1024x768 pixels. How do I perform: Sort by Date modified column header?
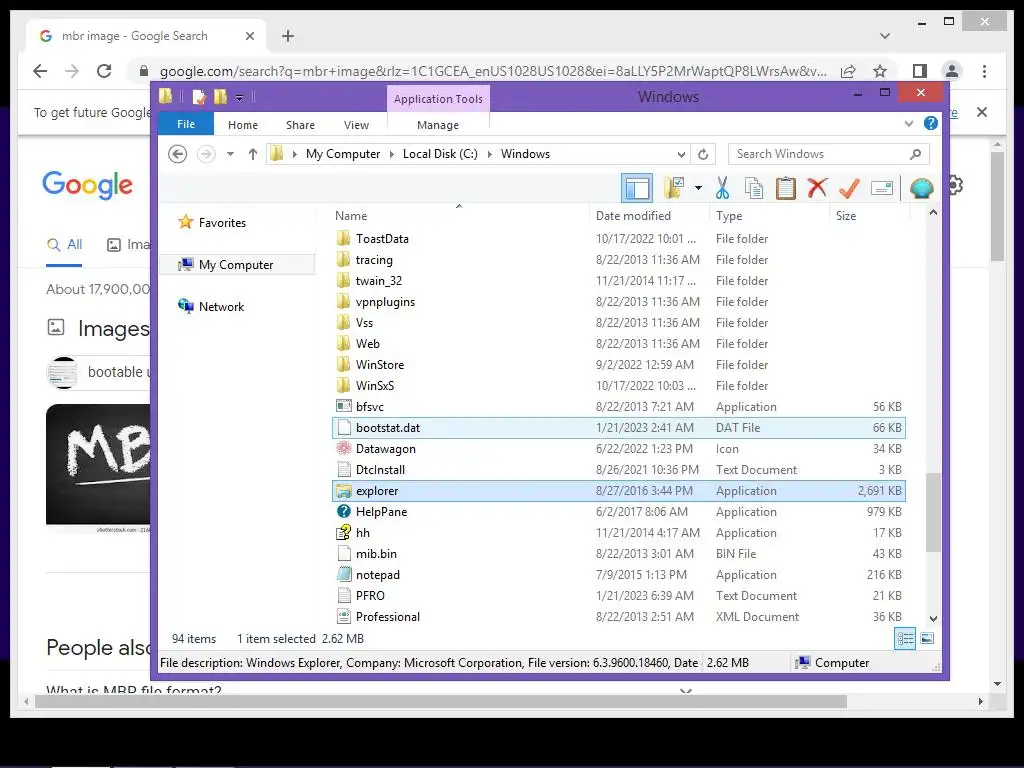(633, 216)
